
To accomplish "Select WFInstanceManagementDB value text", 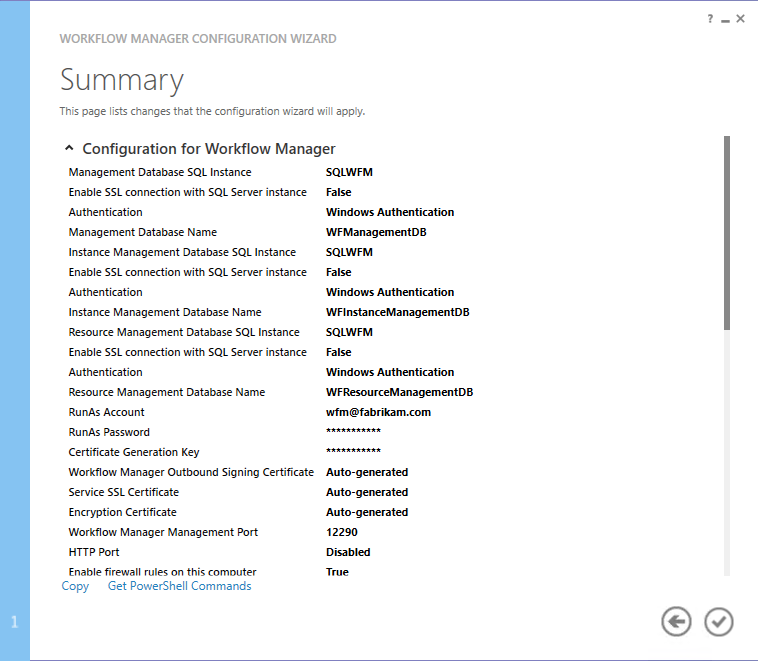I will (x=397, y=312).
